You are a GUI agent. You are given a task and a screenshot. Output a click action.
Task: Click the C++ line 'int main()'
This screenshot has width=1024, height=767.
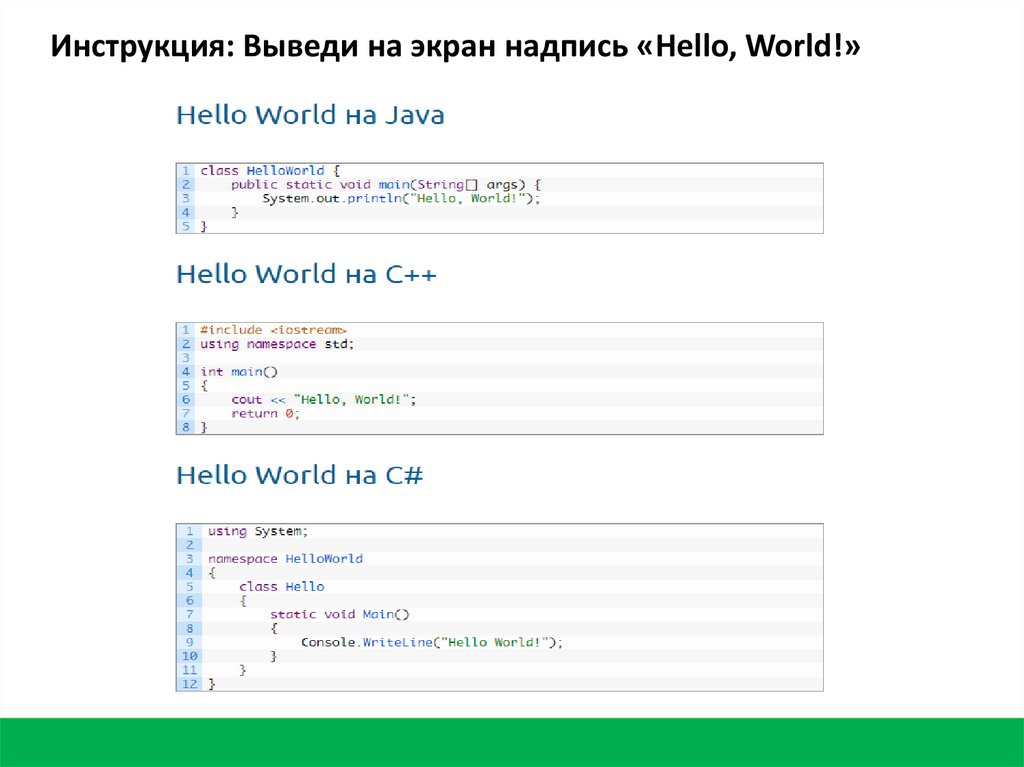pos(239,371)
